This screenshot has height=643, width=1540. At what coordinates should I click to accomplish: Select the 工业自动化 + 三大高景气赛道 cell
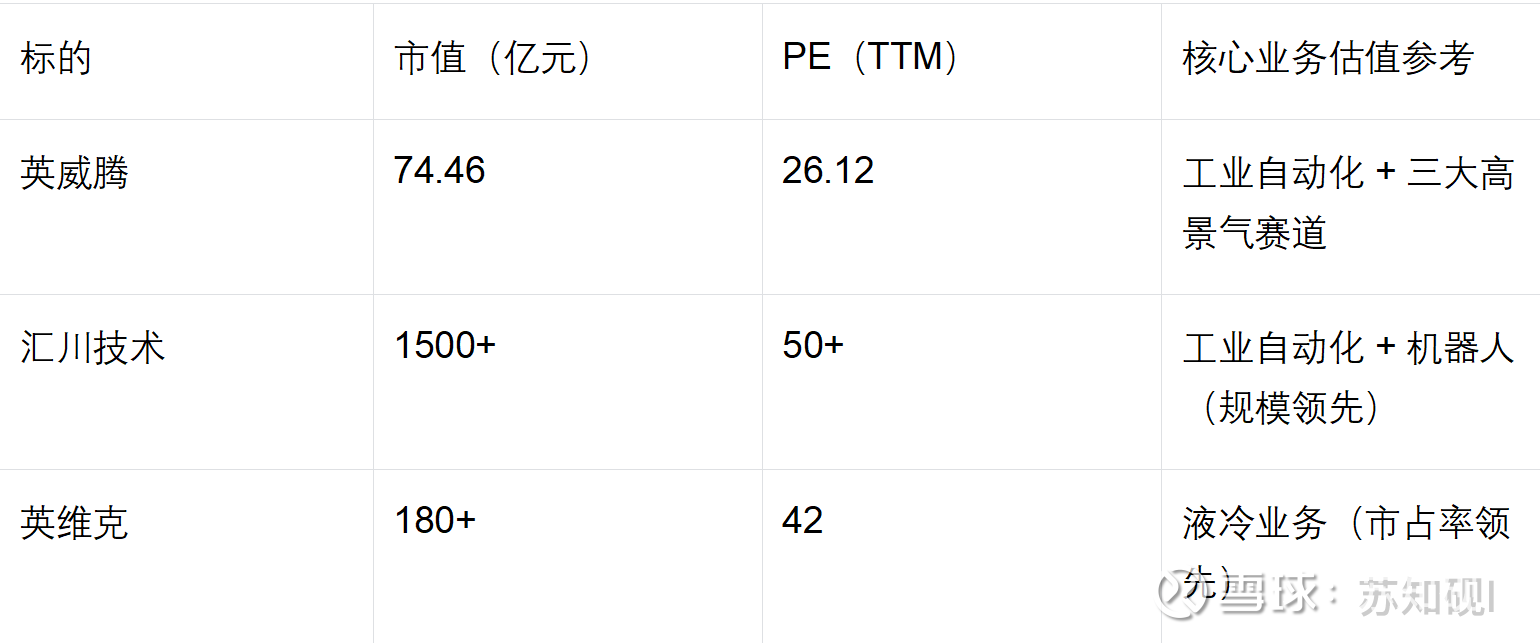(1347, 204)
